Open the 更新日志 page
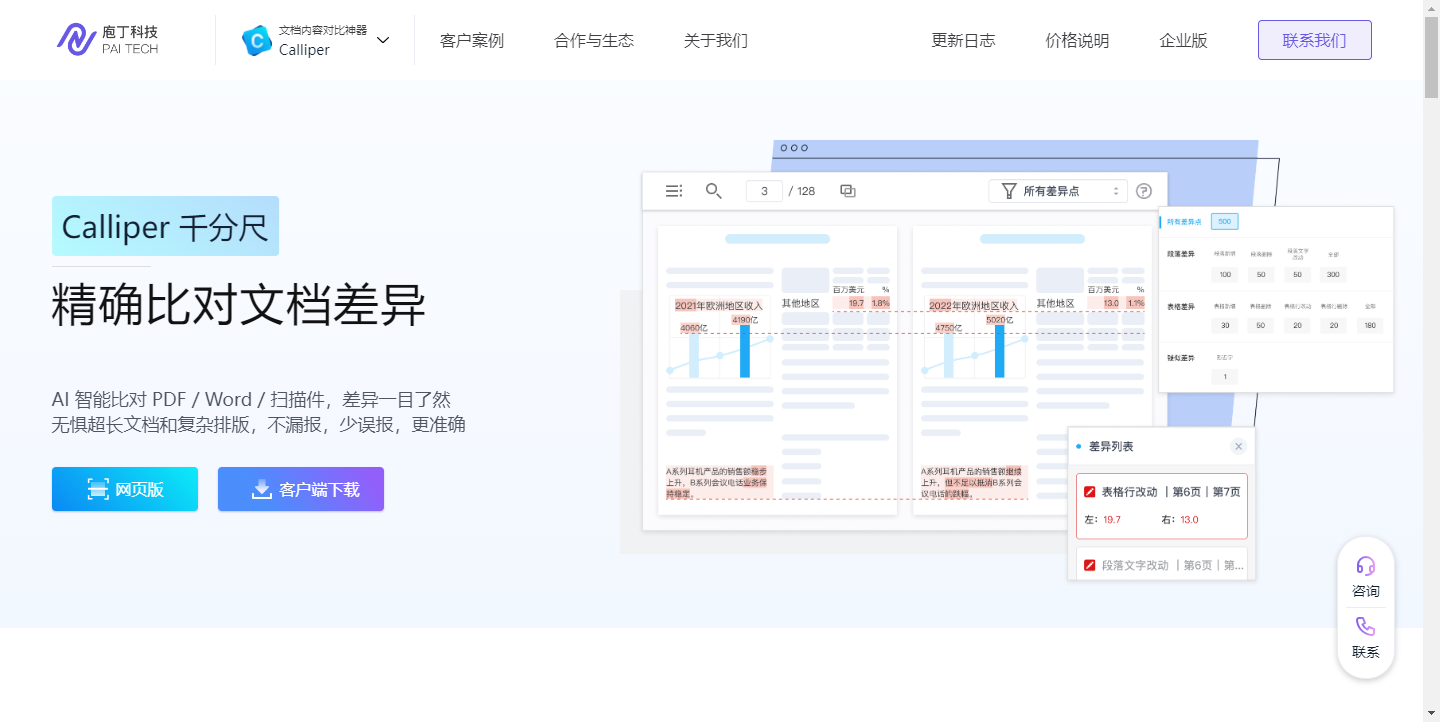The image size is (1440, 722). (964, 40)
